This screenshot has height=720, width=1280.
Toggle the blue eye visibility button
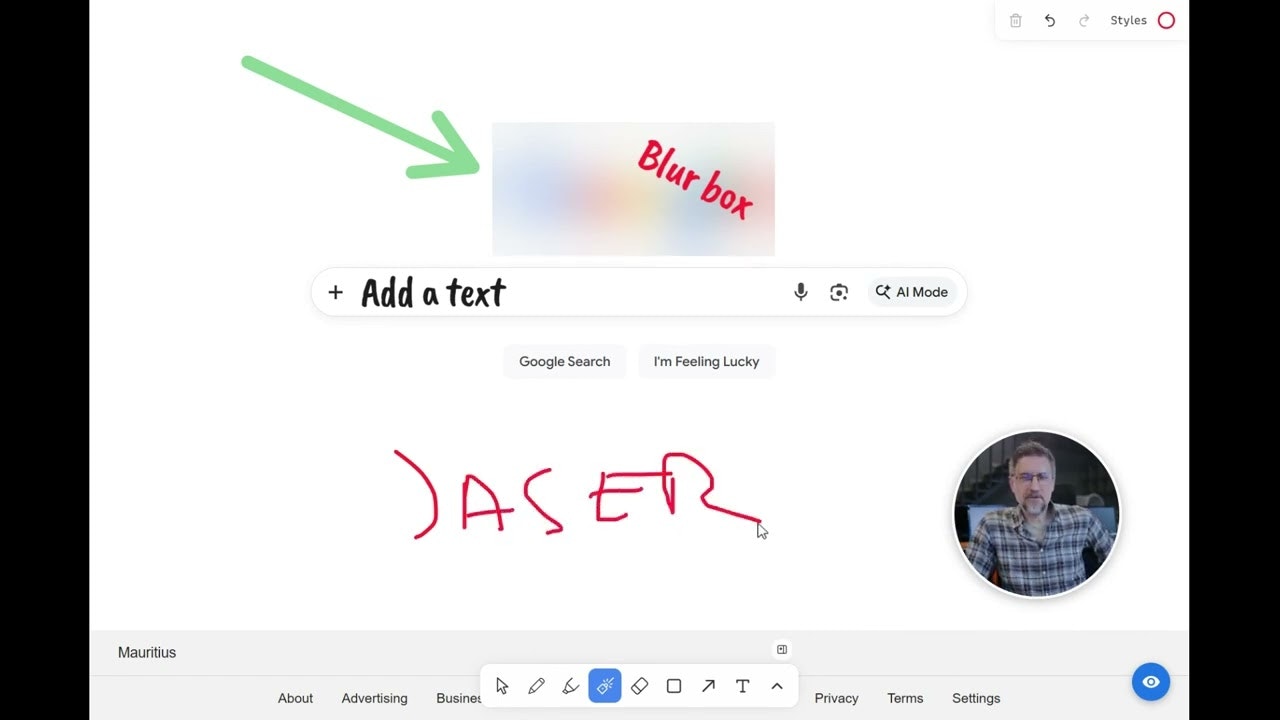1150,682
